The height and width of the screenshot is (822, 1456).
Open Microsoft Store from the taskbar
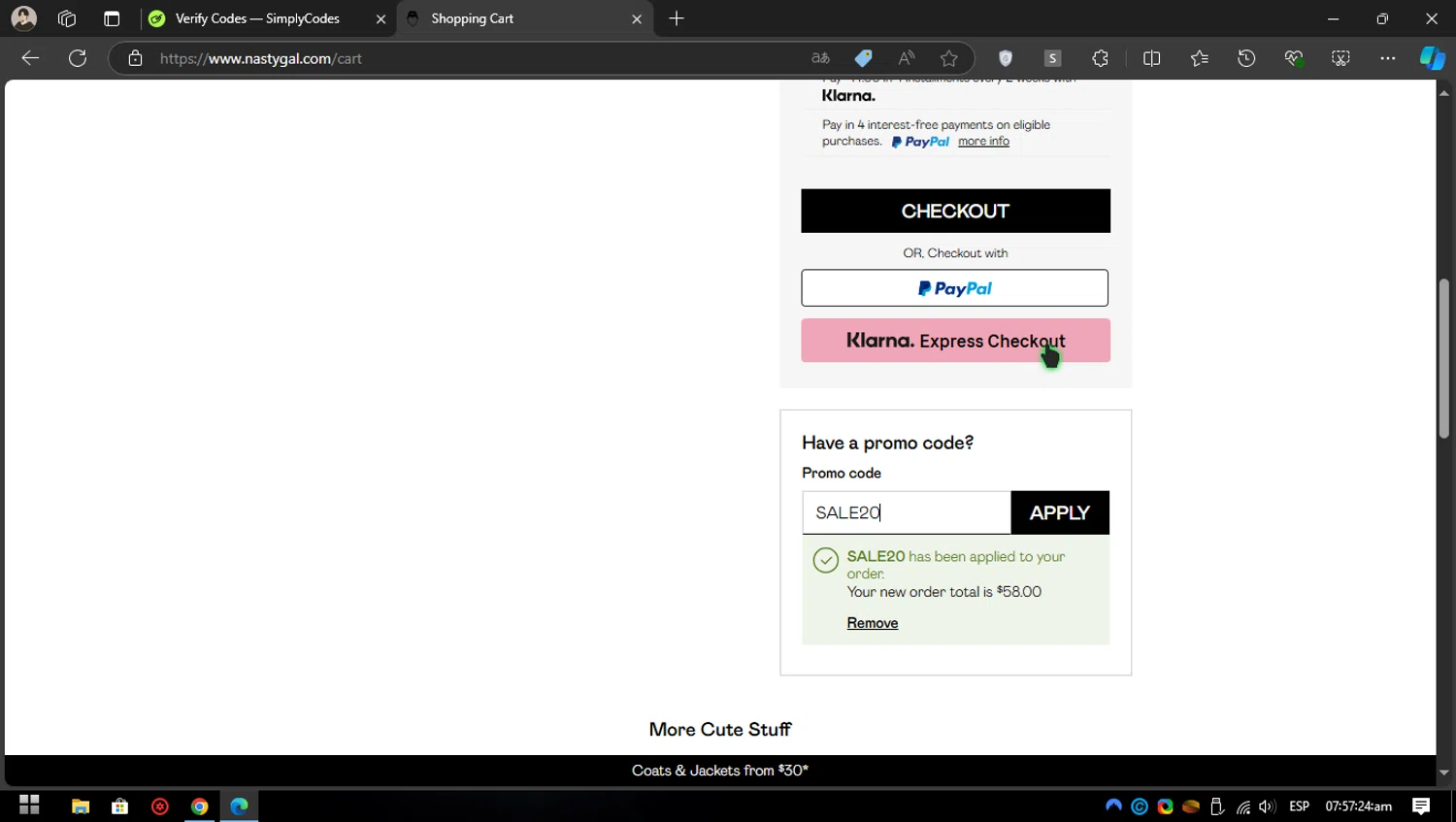coord(120,806)
